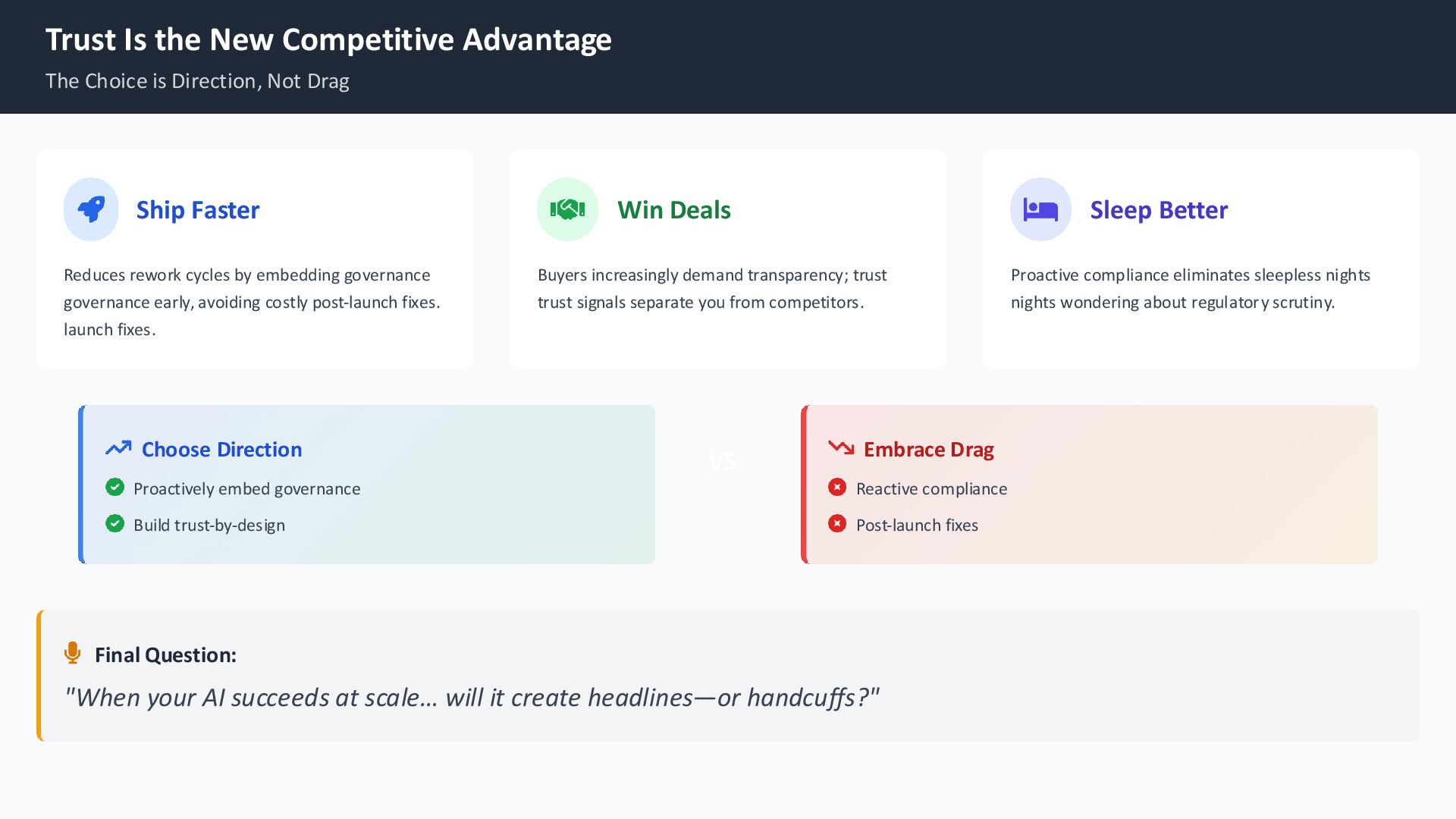1456x819 pixels.
Task: Click the Embrace Drag title
Action: pos(929,450)
